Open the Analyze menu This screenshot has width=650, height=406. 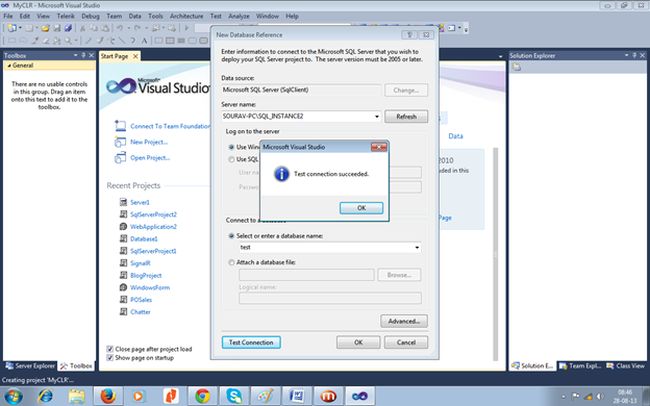click(x=239, y=16)
